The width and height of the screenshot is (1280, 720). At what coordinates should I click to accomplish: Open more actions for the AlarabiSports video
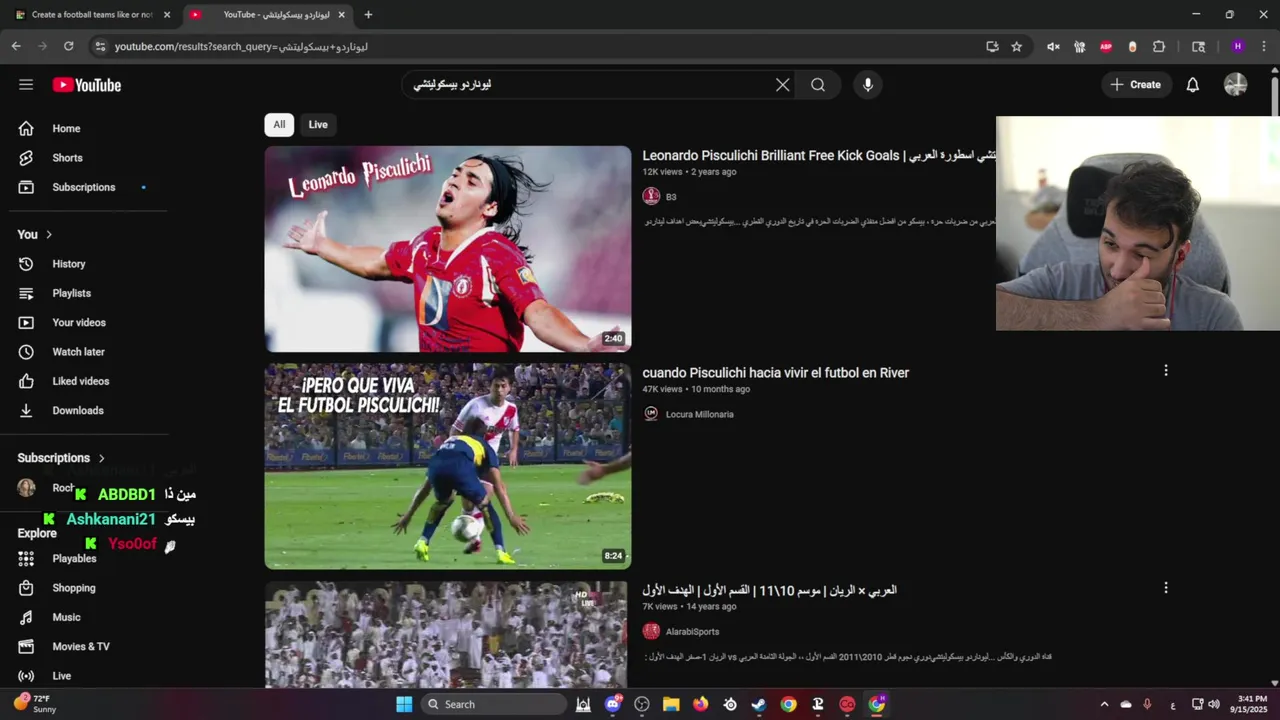(x=1165, y=588)
